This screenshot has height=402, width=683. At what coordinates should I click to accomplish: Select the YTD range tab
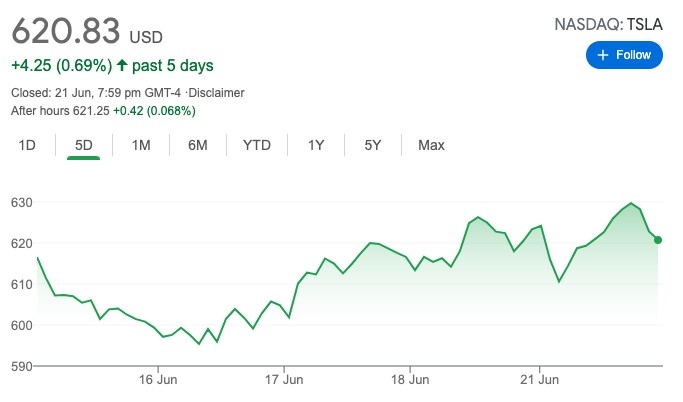pyautogui.click(x=257, y=145)
